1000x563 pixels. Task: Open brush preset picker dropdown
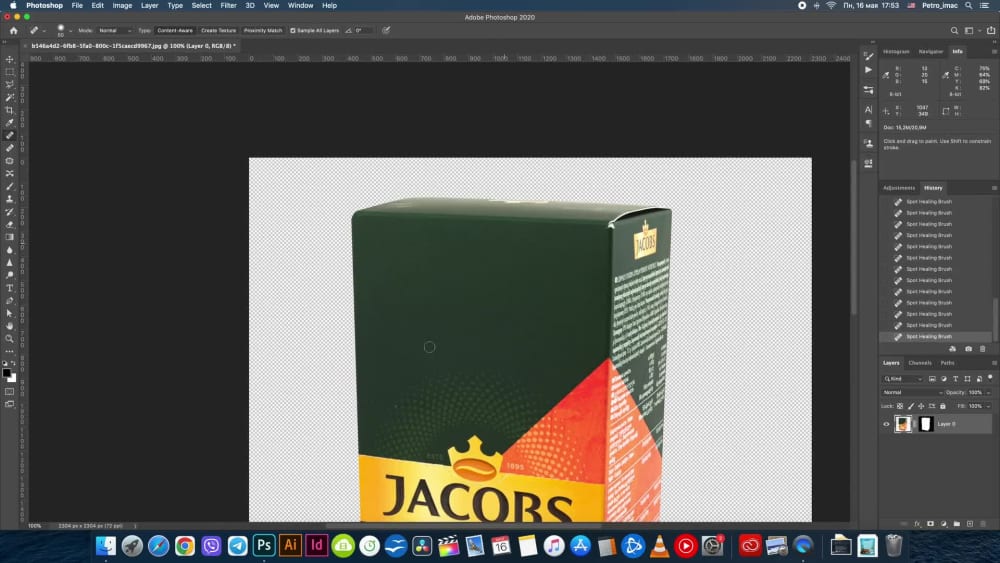coord(70,31)
